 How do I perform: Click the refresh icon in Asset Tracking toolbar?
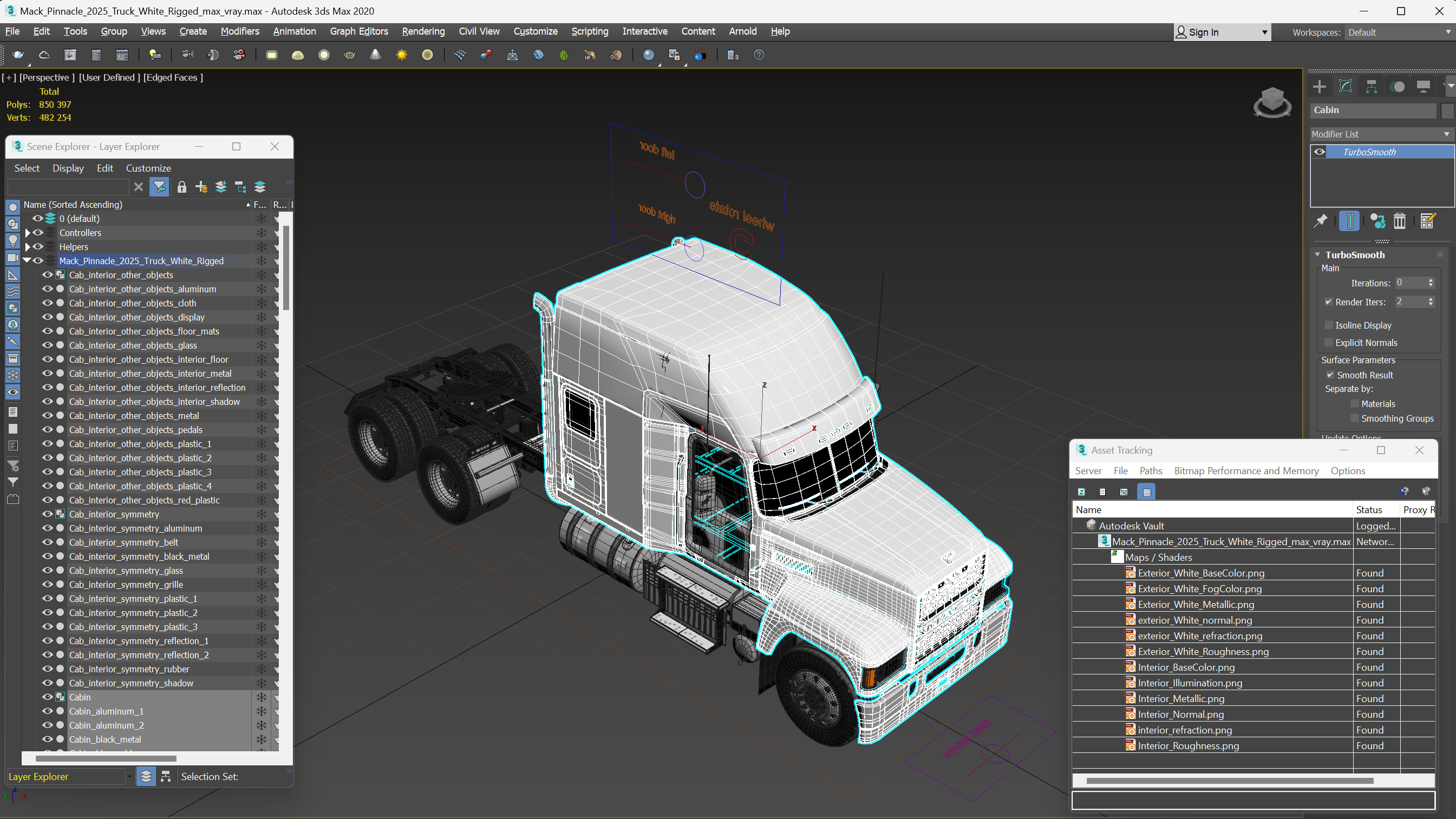1081,492
